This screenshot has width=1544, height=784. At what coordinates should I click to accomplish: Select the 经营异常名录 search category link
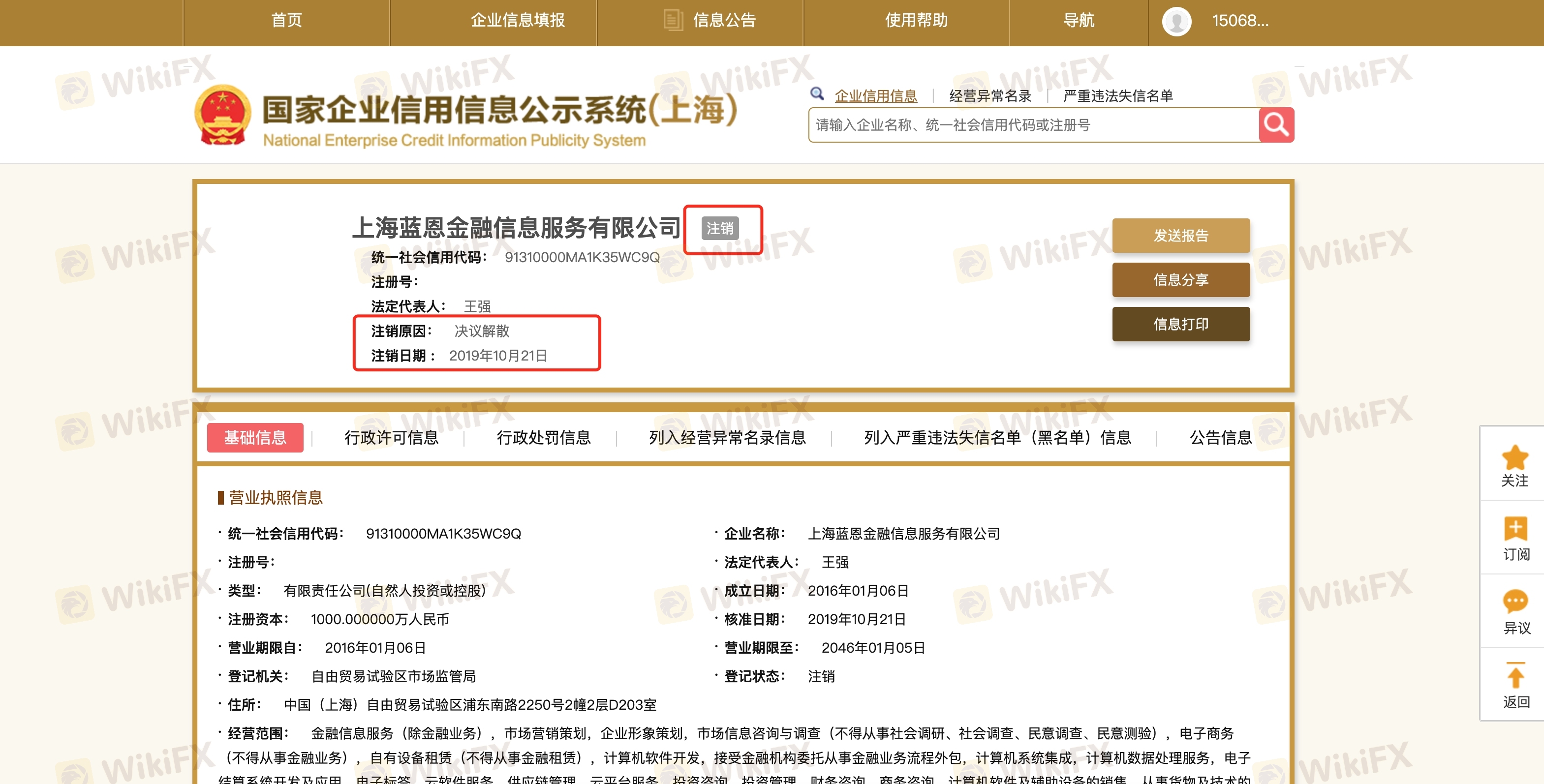[990, 96]
